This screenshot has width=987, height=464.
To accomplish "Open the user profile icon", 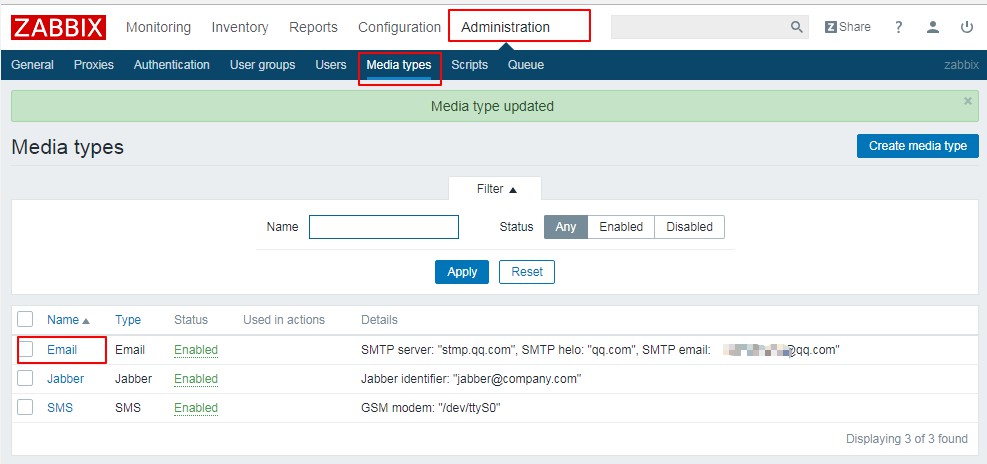I will [x=933, y=27].
